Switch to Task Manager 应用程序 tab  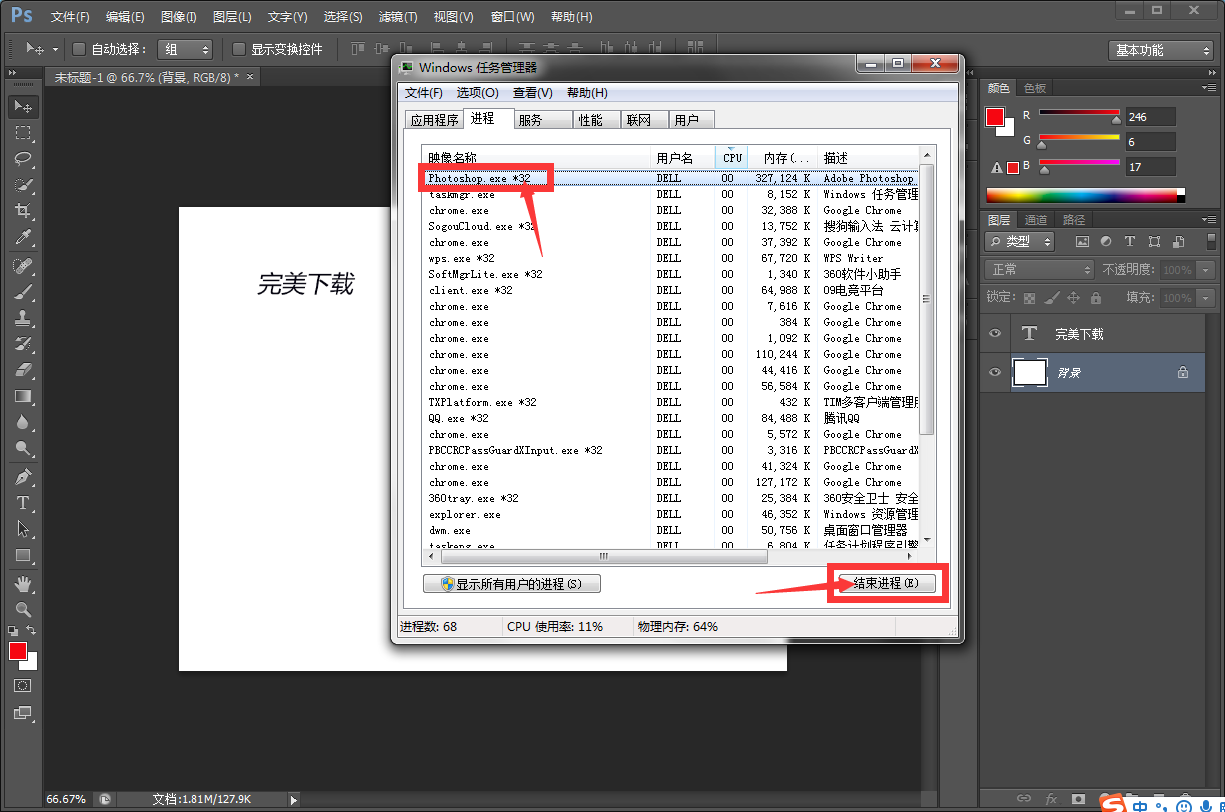click(434, 120)
